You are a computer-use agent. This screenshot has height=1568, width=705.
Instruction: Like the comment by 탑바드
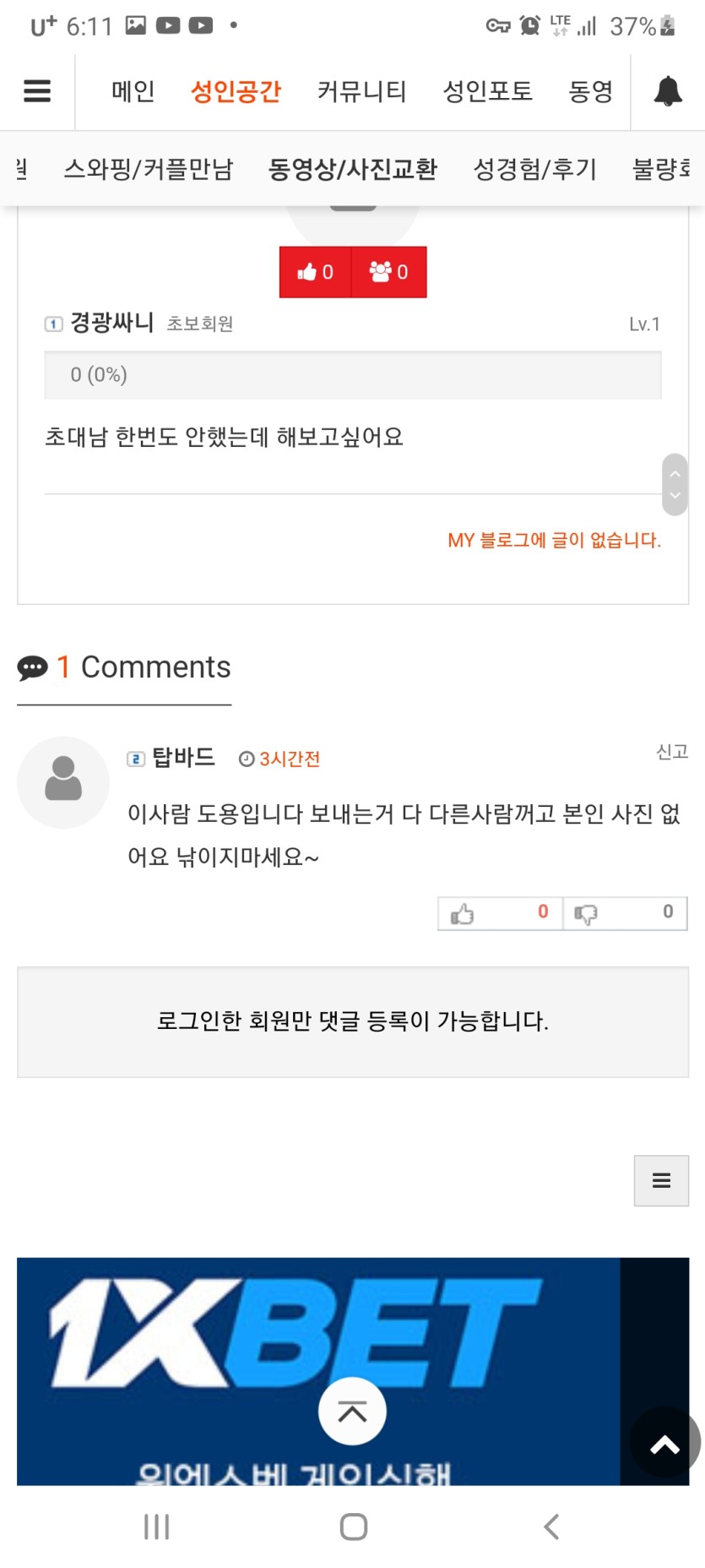coord(500,913)
